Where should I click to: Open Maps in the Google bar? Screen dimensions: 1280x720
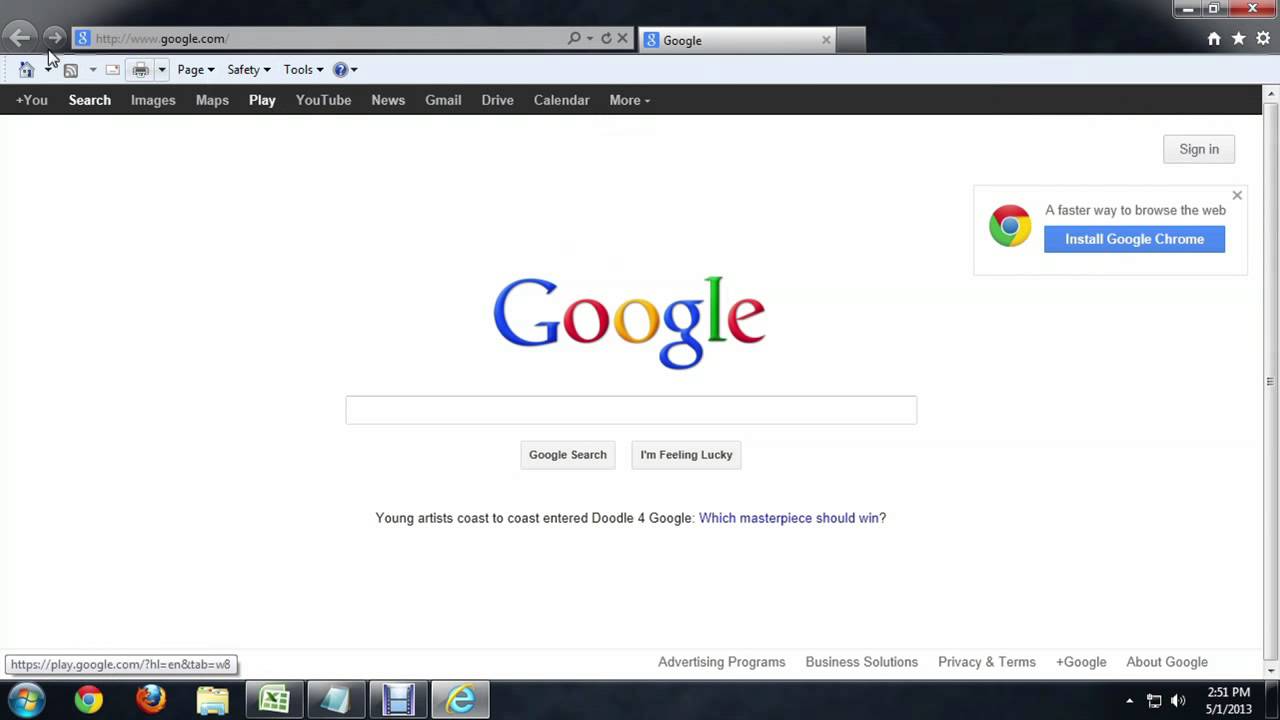click(x=212, y=100)
